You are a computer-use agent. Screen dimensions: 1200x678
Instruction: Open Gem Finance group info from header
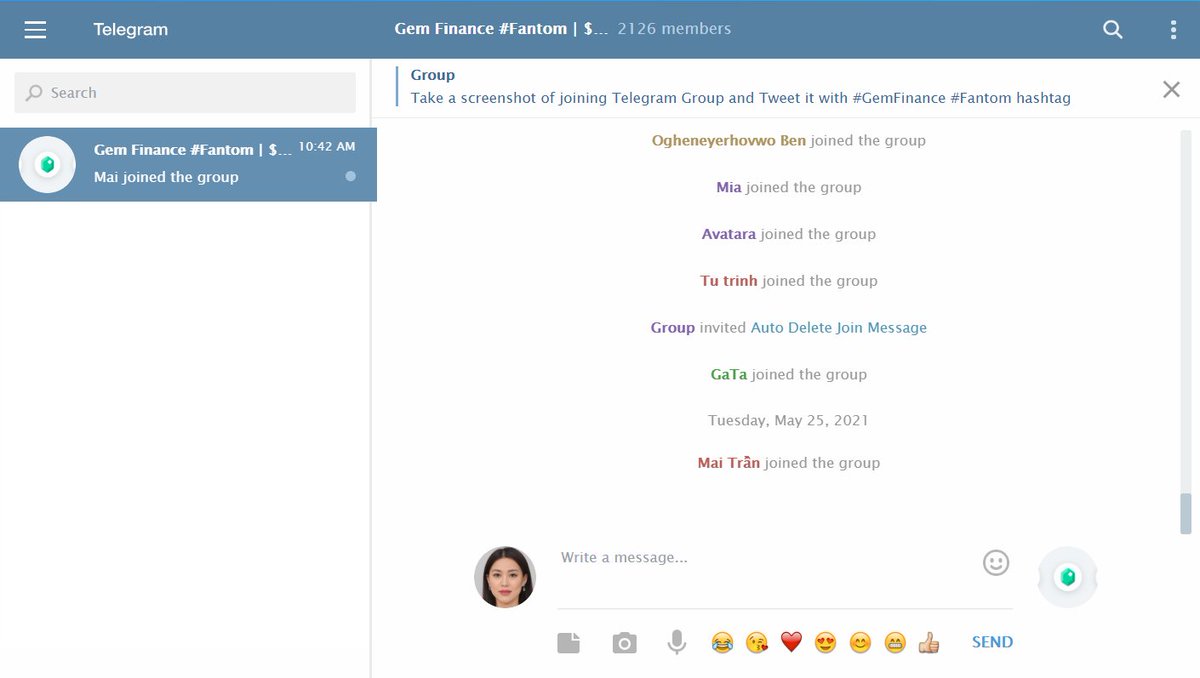click(x=563, y=29)
